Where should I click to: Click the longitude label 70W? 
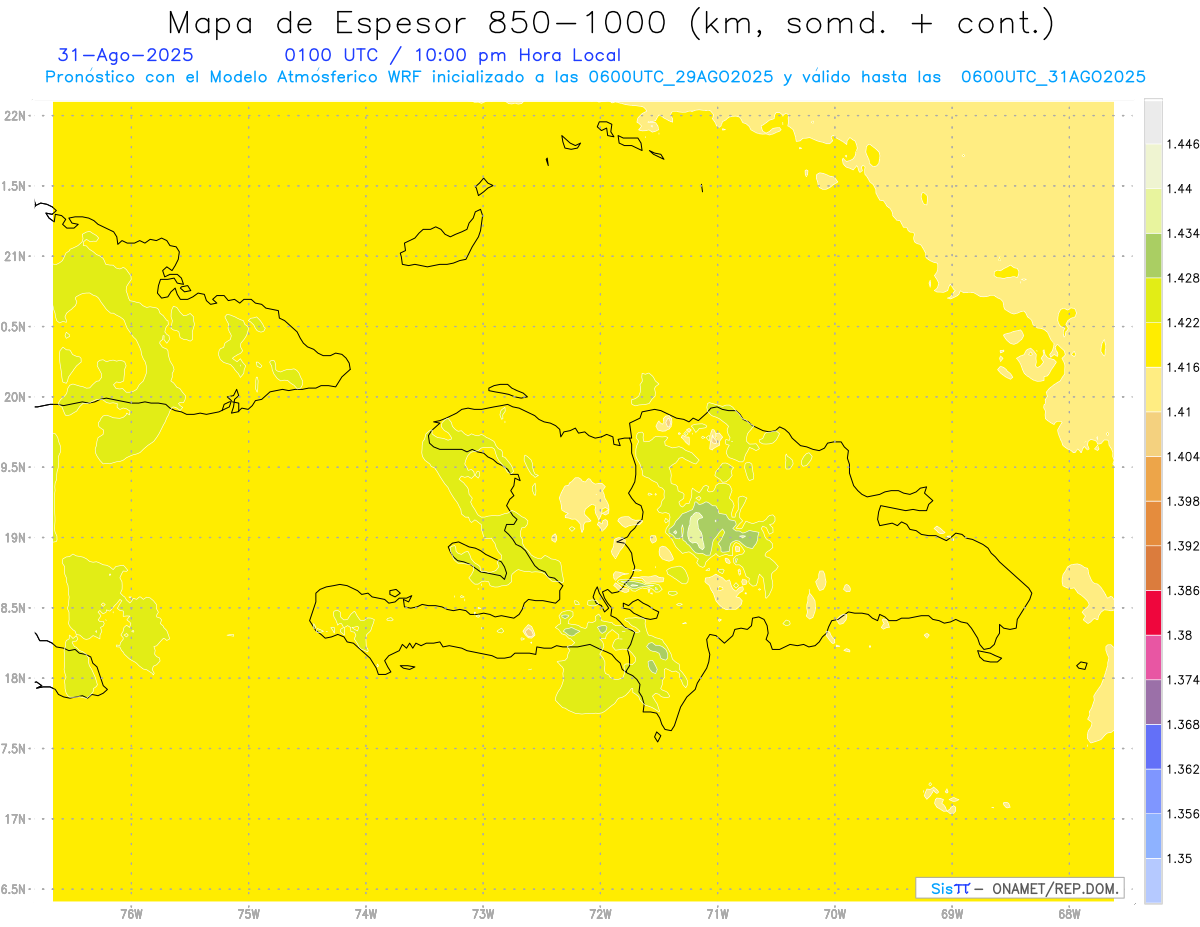(835, 914)
